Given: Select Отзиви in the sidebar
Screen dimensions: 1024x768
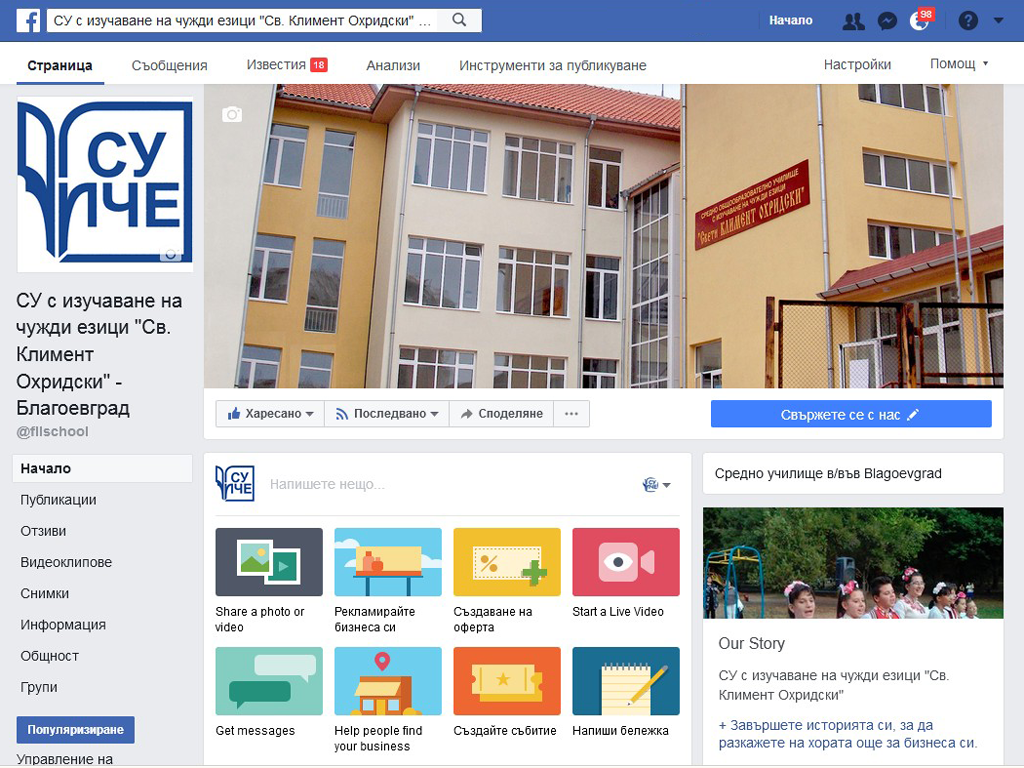Looking at the screenshot, I should pos(43,531).
